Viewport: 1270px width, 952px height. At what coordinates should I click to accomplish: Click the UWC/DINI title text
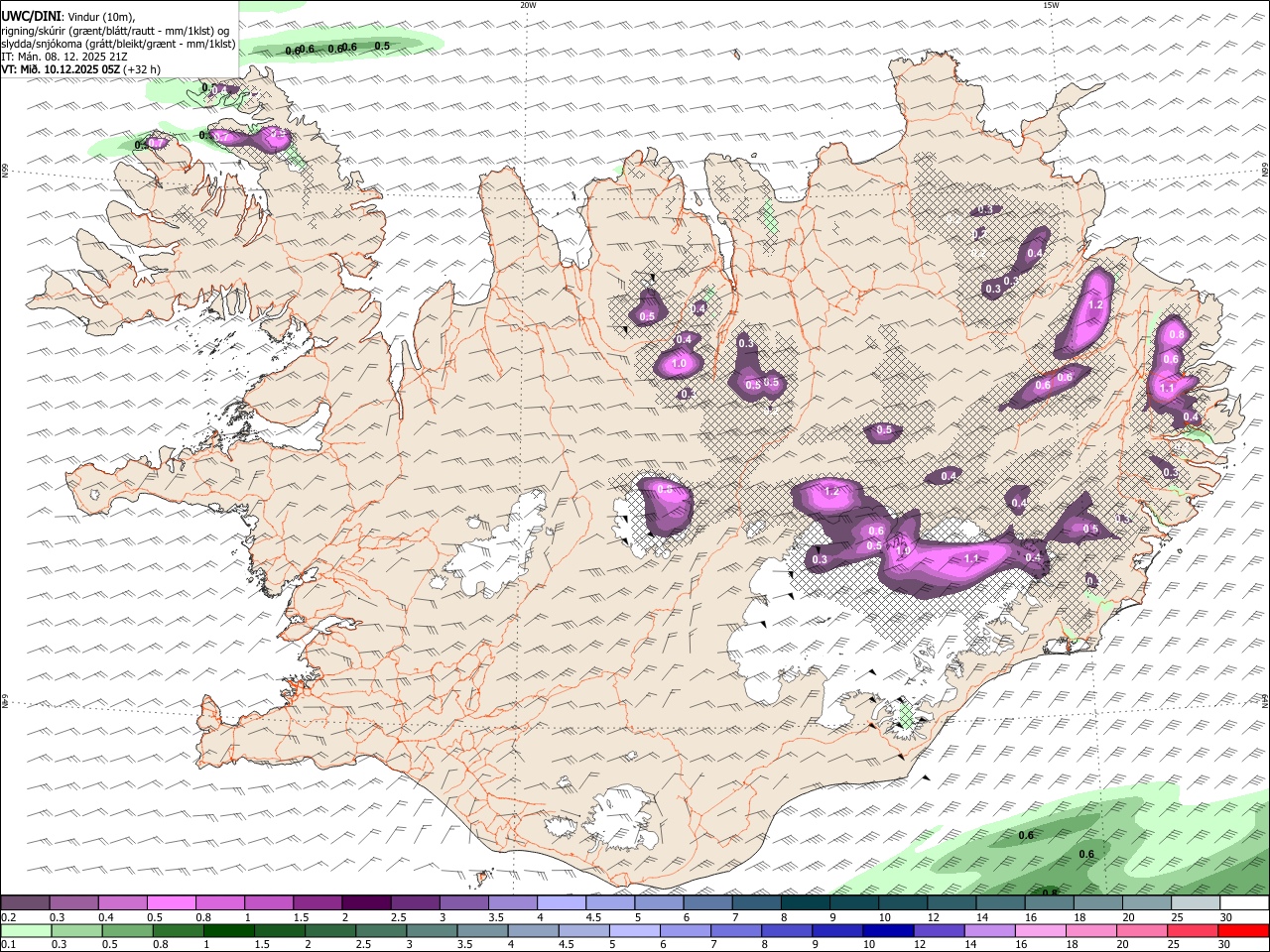(32, 16)
